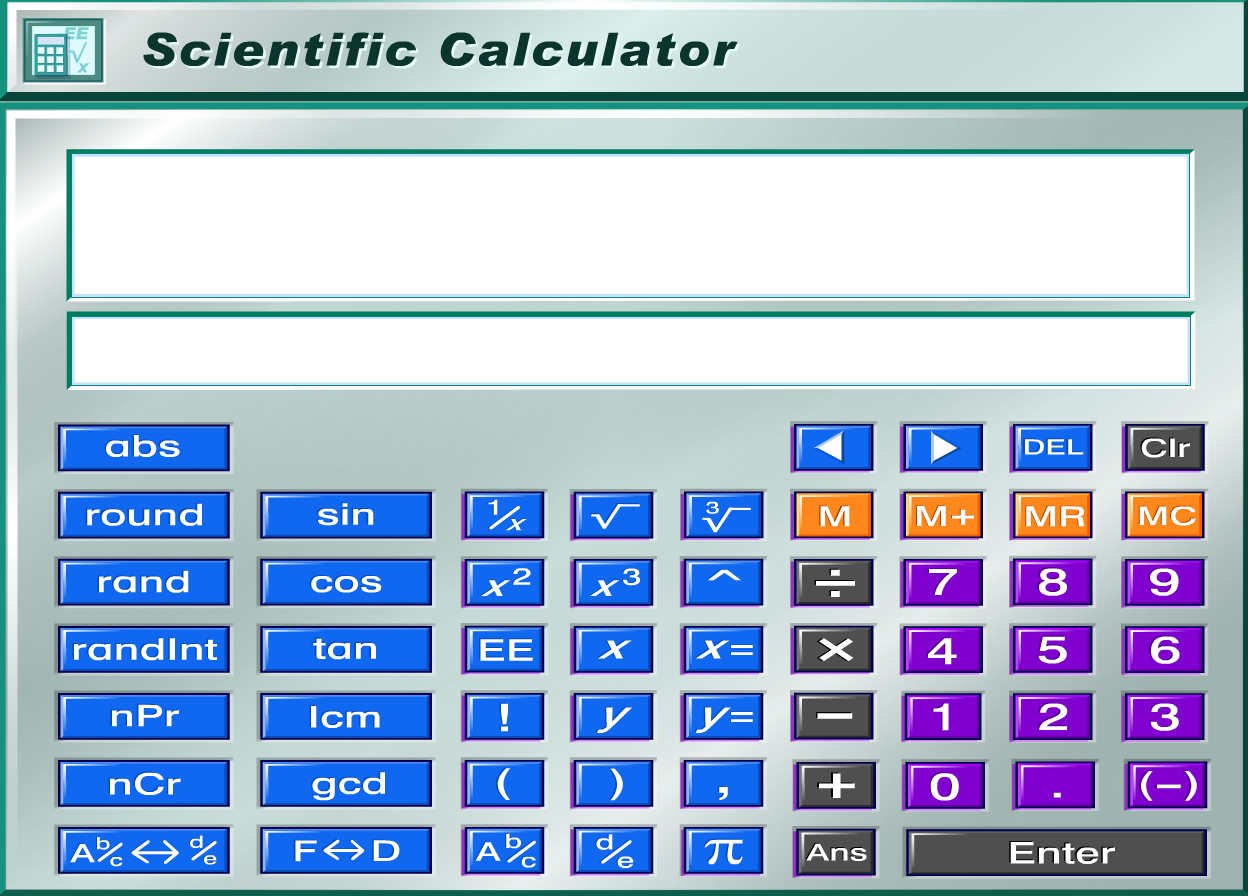Click the Enter key to evaluate
Screen dimensions: 1248x896
pos(1057,852)
